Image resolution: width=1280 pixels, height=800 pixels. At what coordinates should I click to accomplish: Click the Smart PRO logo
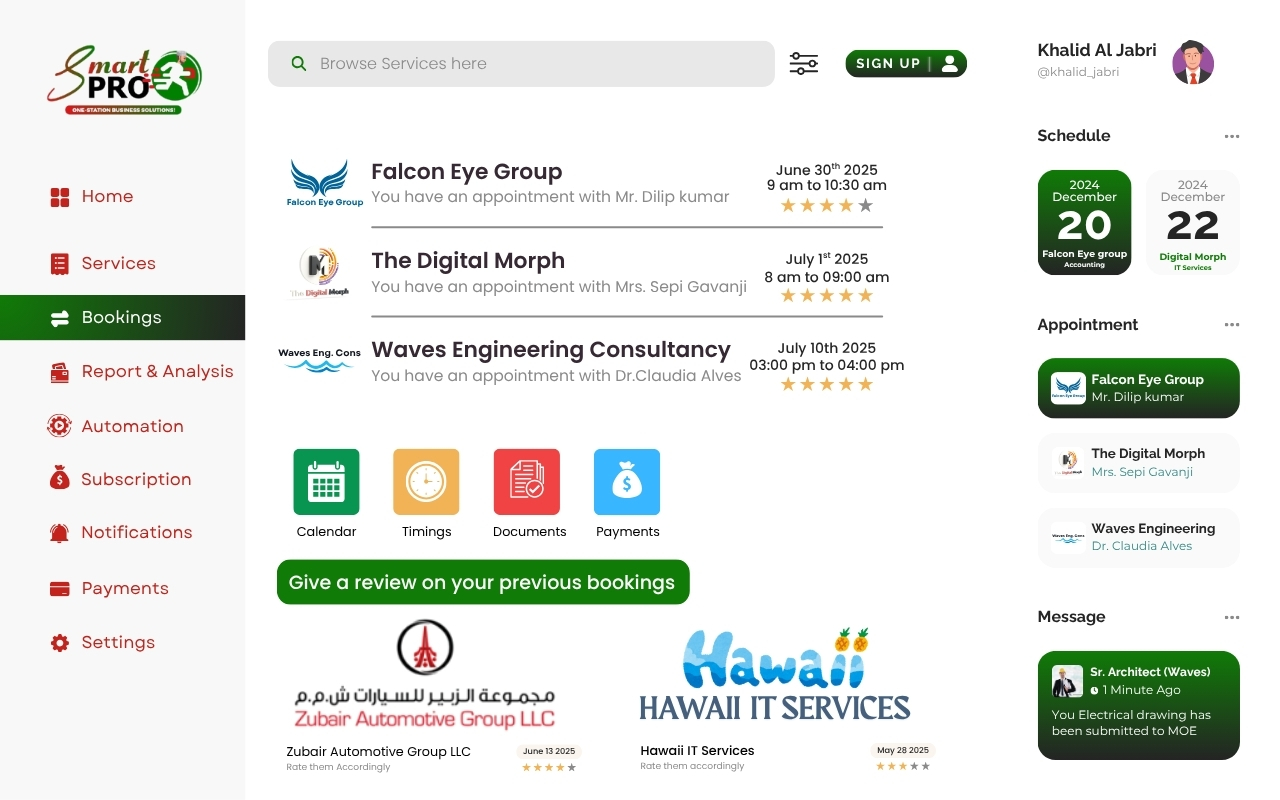[124, 80]
